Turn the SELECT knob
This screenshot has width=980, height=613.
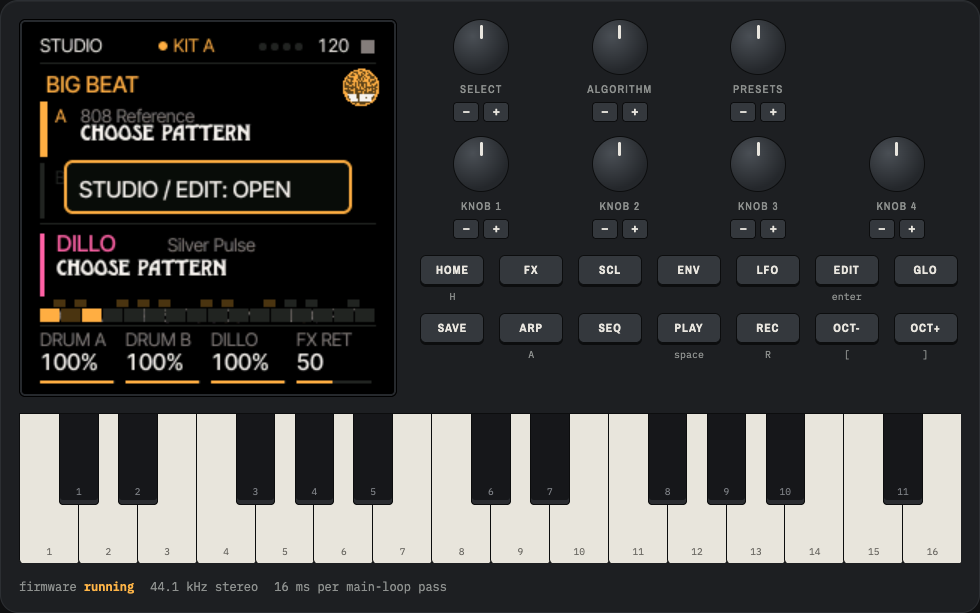pos(481,47)
